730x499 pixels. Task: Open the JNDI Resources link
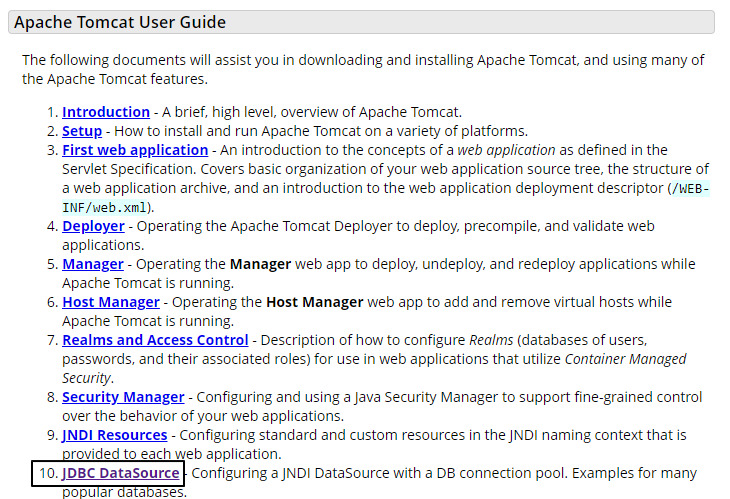point(115,435)
